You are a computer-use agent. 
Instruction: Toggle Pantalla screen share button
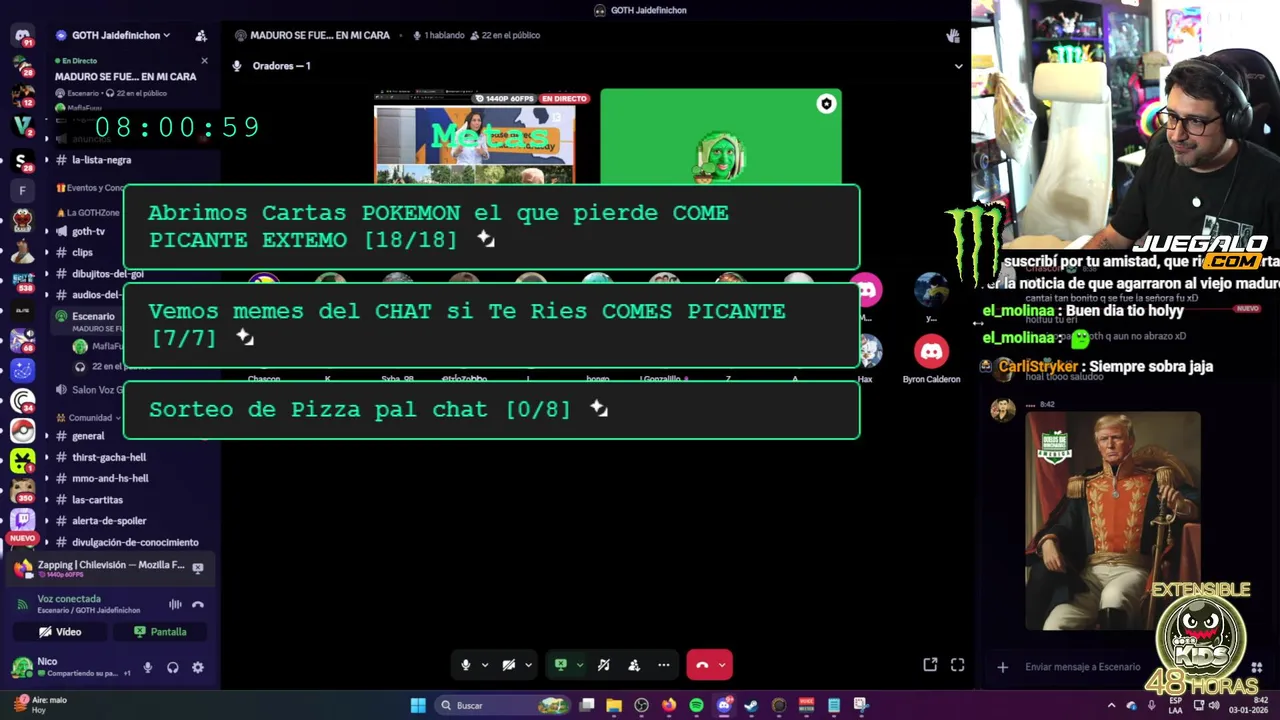click(161, 632)
